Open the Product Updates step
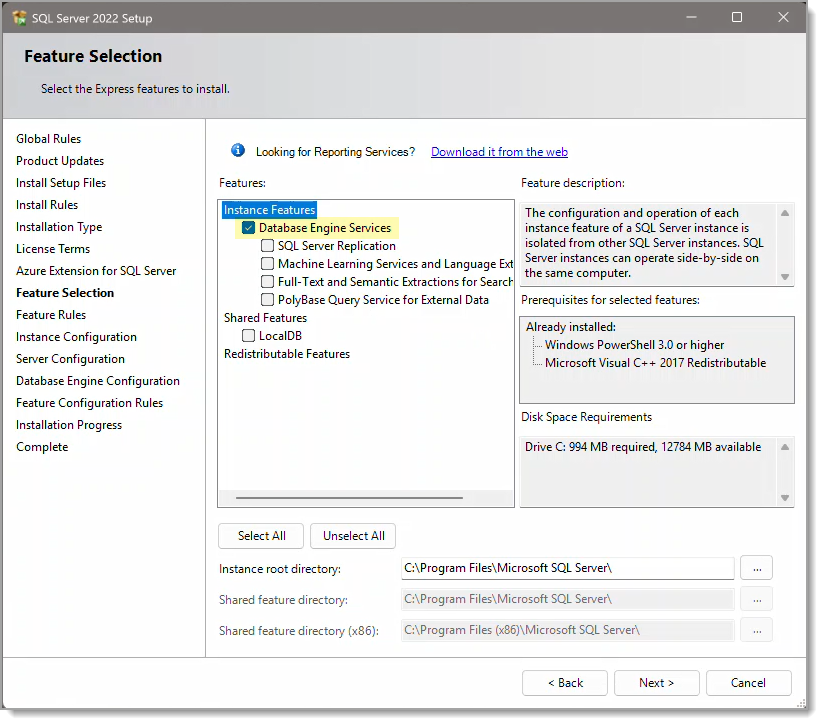The image size is (823, 725). (60, 161)
